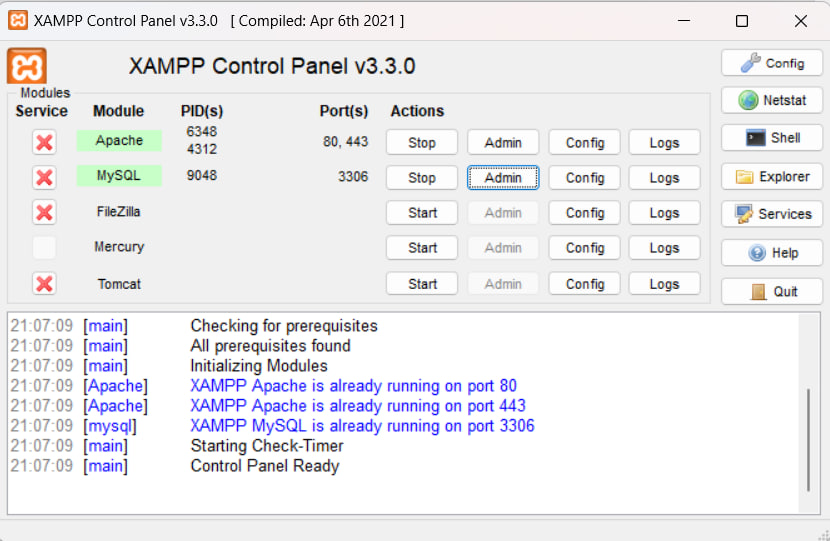
Task: Toggle MySQL service red X checkbox
Action: tap(44, 177)
